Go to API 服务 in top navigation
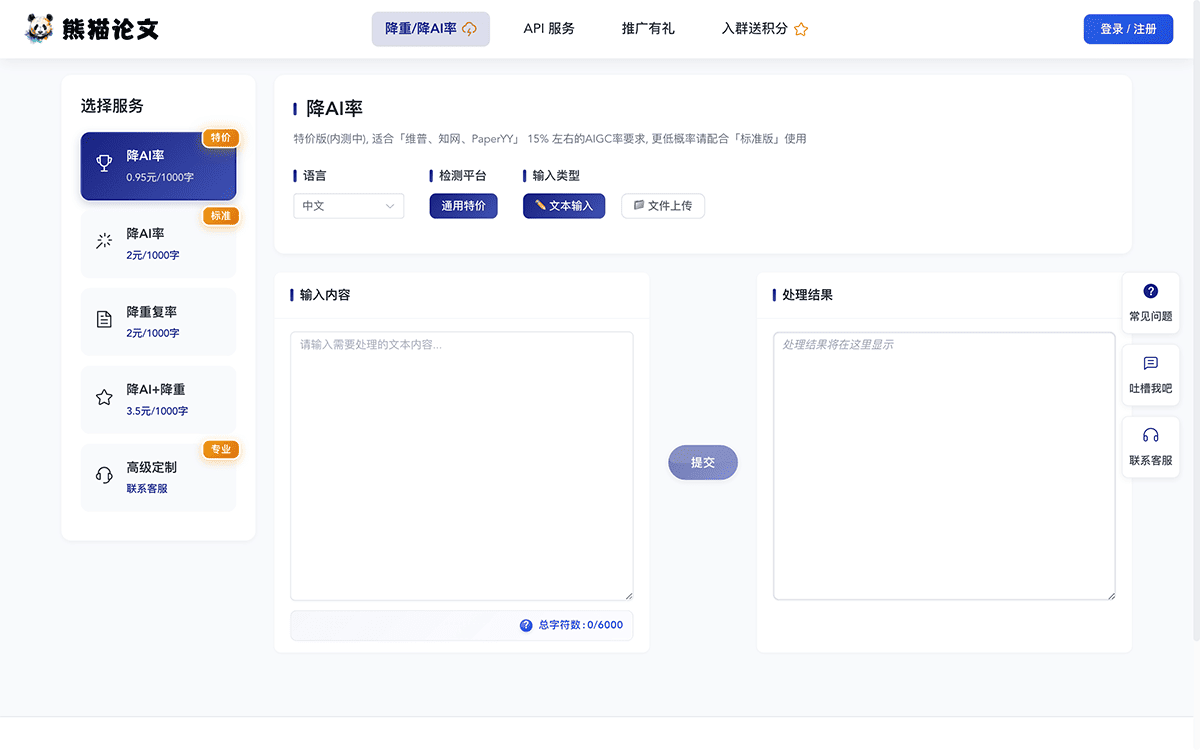This screenshot has width=1200, height=750. [x=549, y=29]
